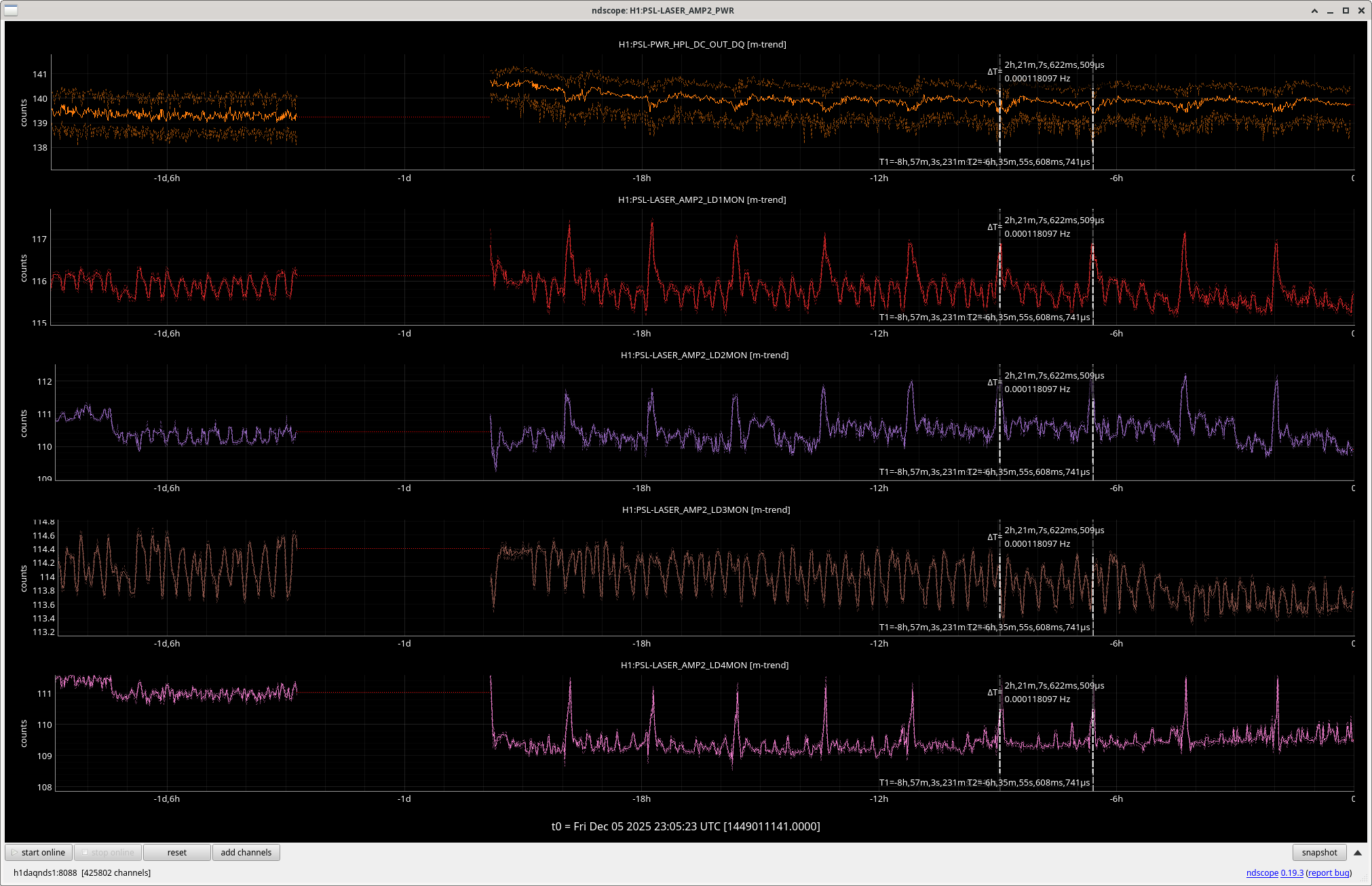Image resolution: width=1372 pixels, height=886 pixels.
Task: Take a snapshot of the plots
Action: pyautogui.click(x=1318, y=853)
